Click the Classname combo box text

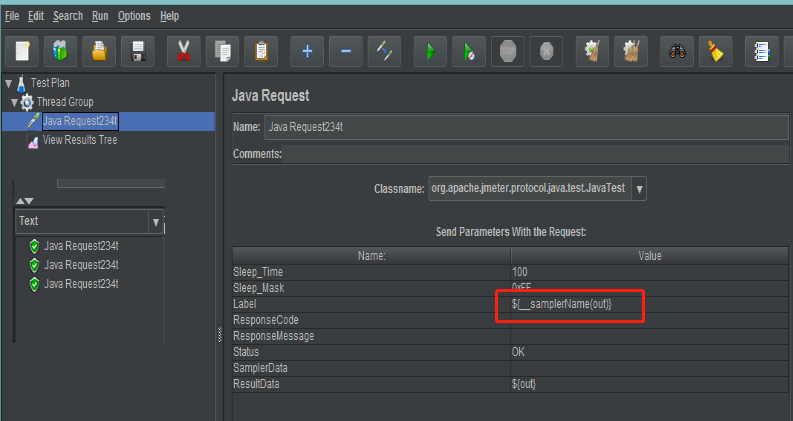tap(530, 189)
